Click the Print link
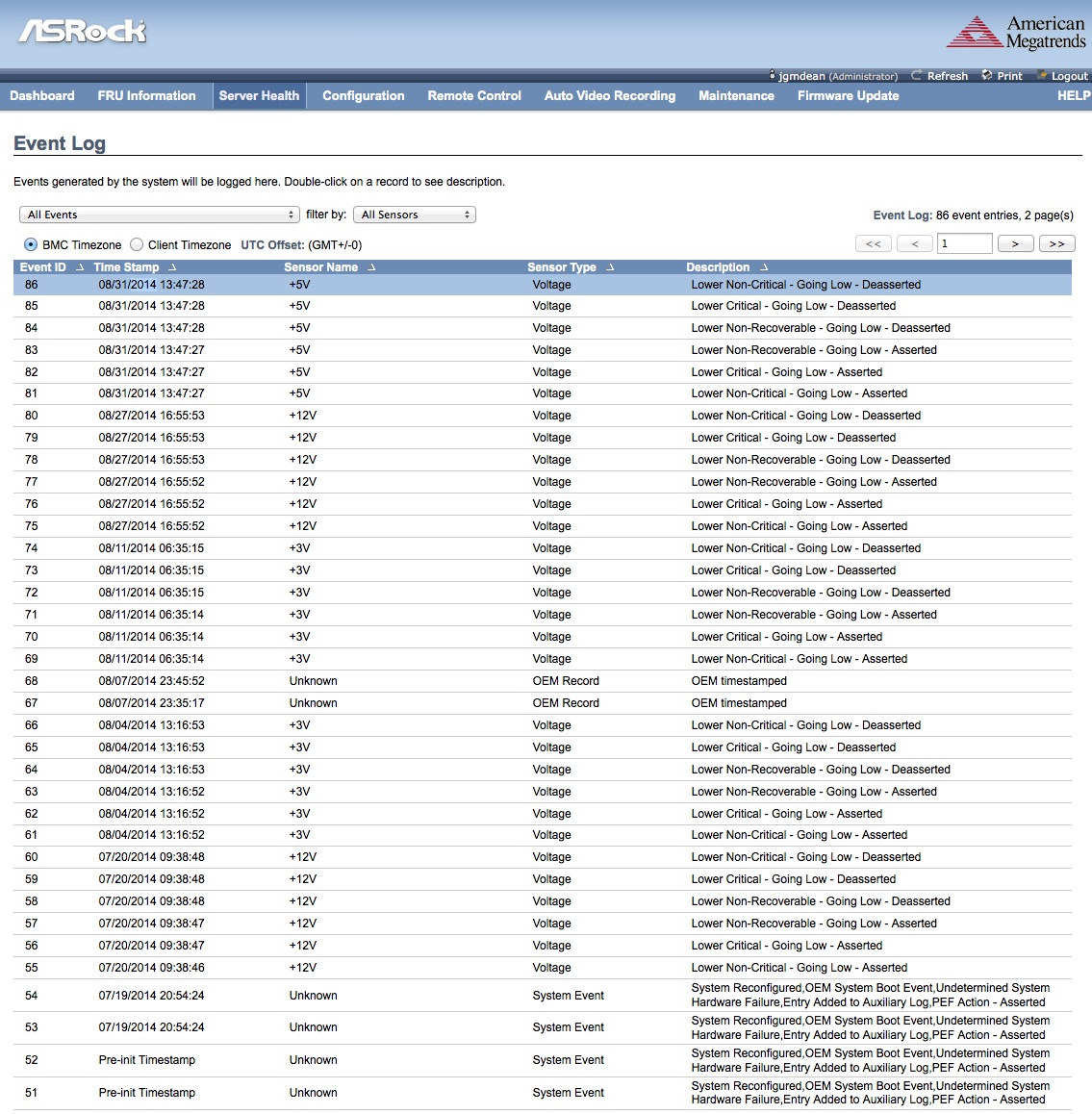Image resolution: width=1092 pixels, height=1114 pixels. (1009, 76)
